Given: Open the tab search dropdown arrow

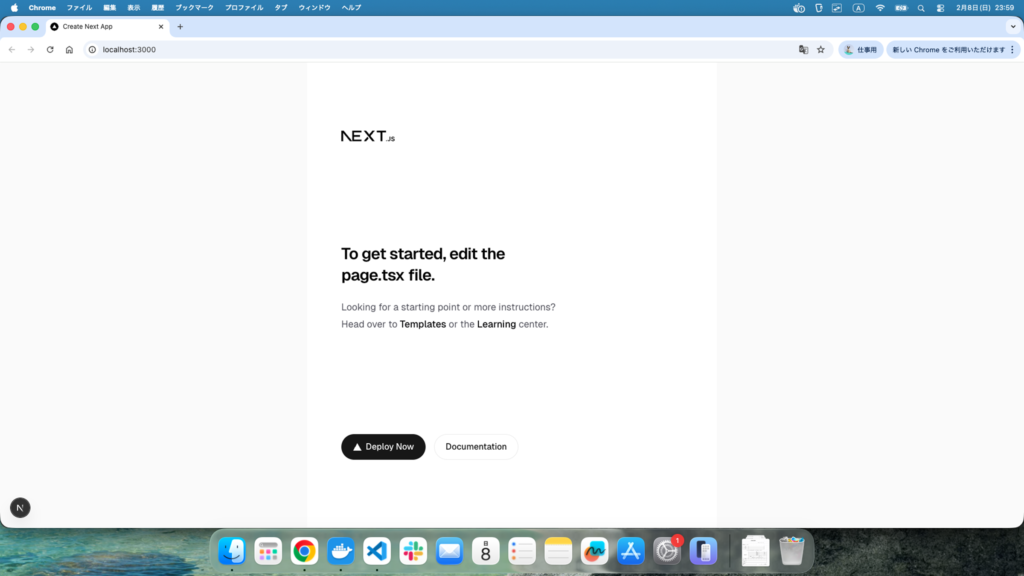Looking at the screenshot, I should click(x=1013, y=27).
